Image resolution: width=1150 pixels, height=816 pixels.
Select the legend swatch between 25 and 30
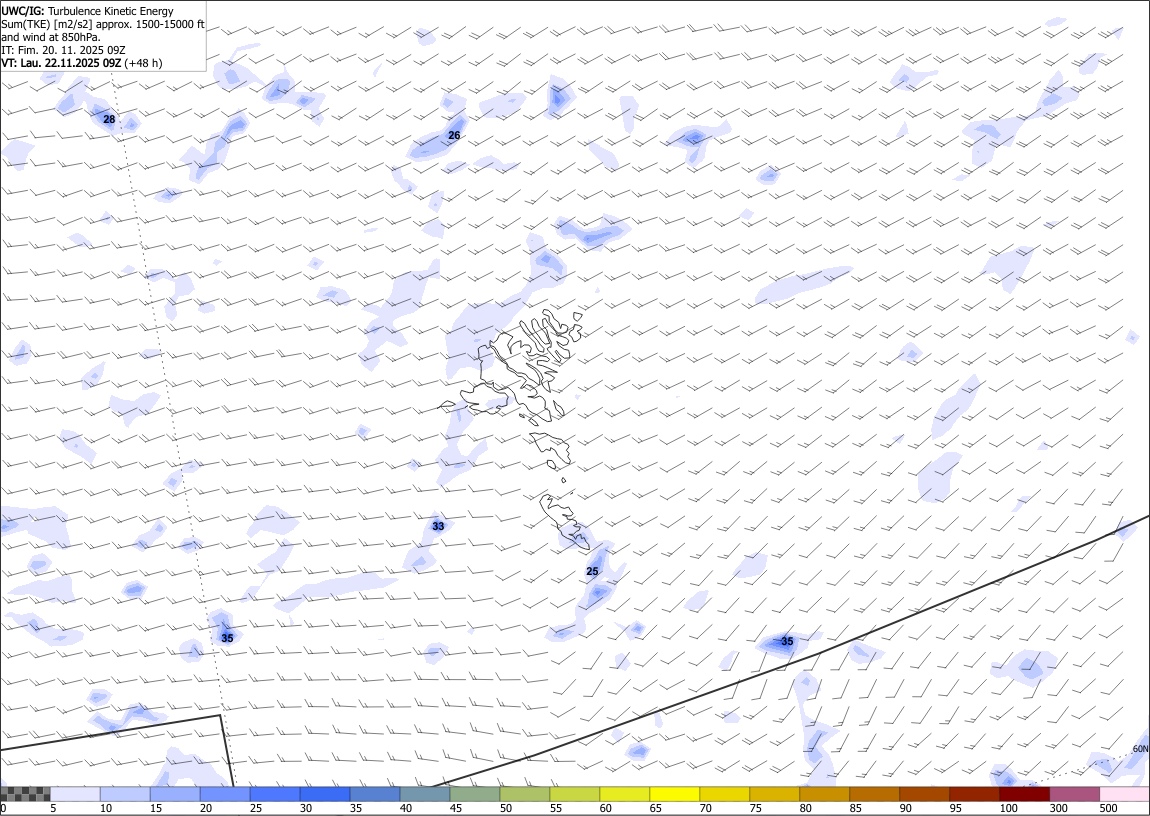coord(275,794)
